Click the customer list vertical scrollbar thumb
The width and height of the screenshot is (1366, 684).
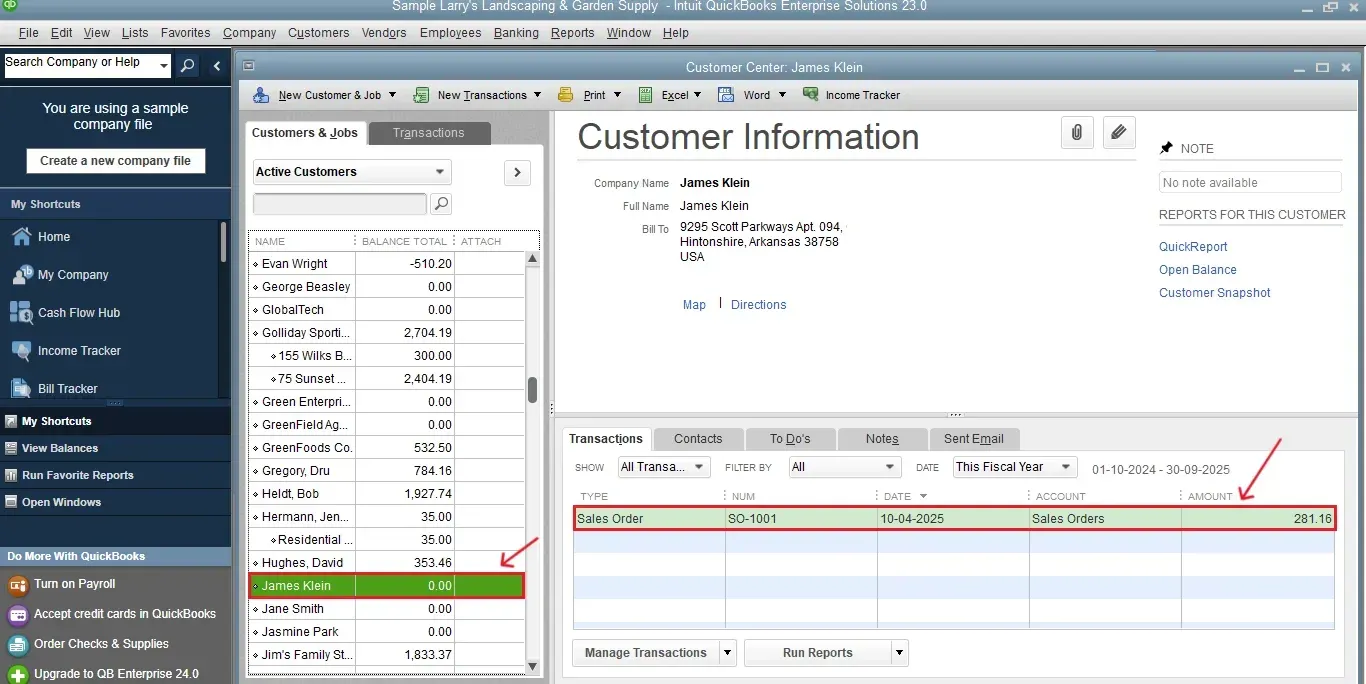tap(533, 390)
